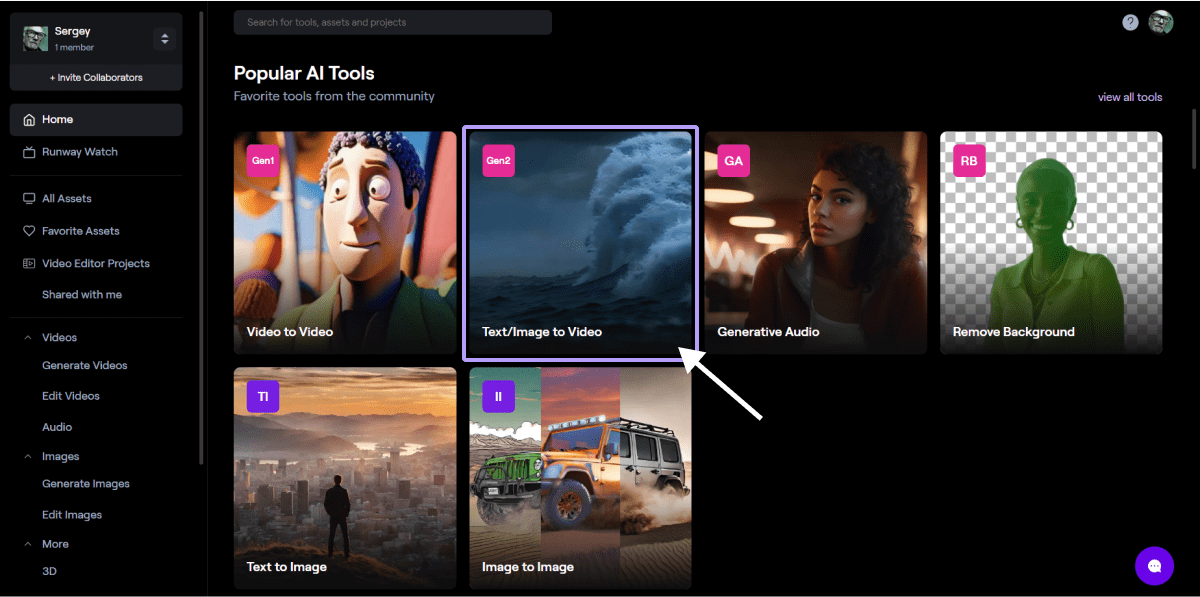This screenshot has height=597, width=1200.
Task: Open Runway Watch
Action: point(80,152)
